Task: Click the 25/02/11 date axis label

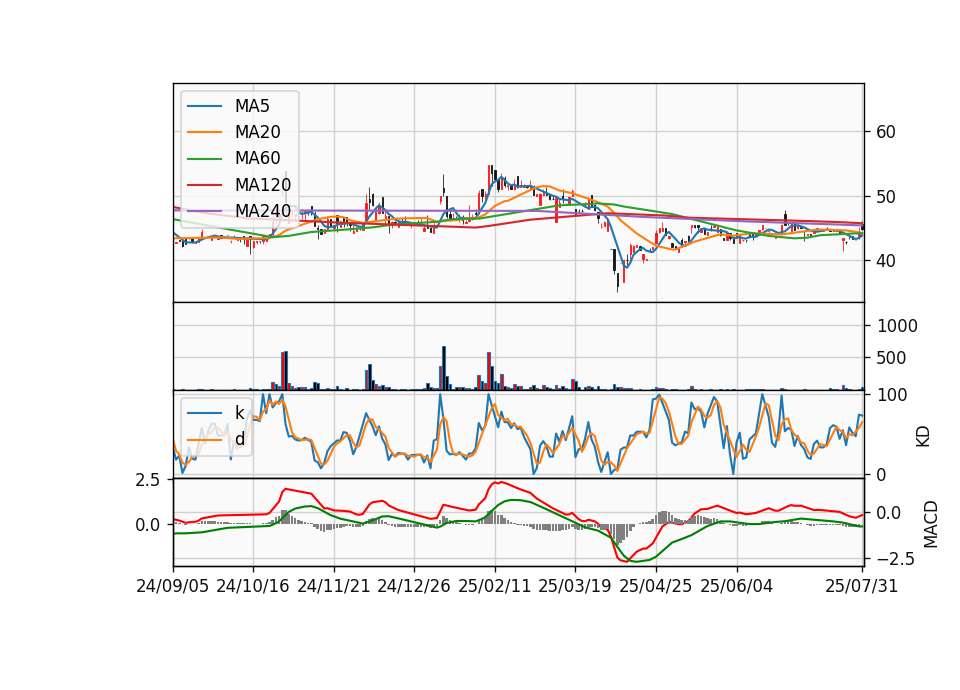Action: tap(495, 586)
